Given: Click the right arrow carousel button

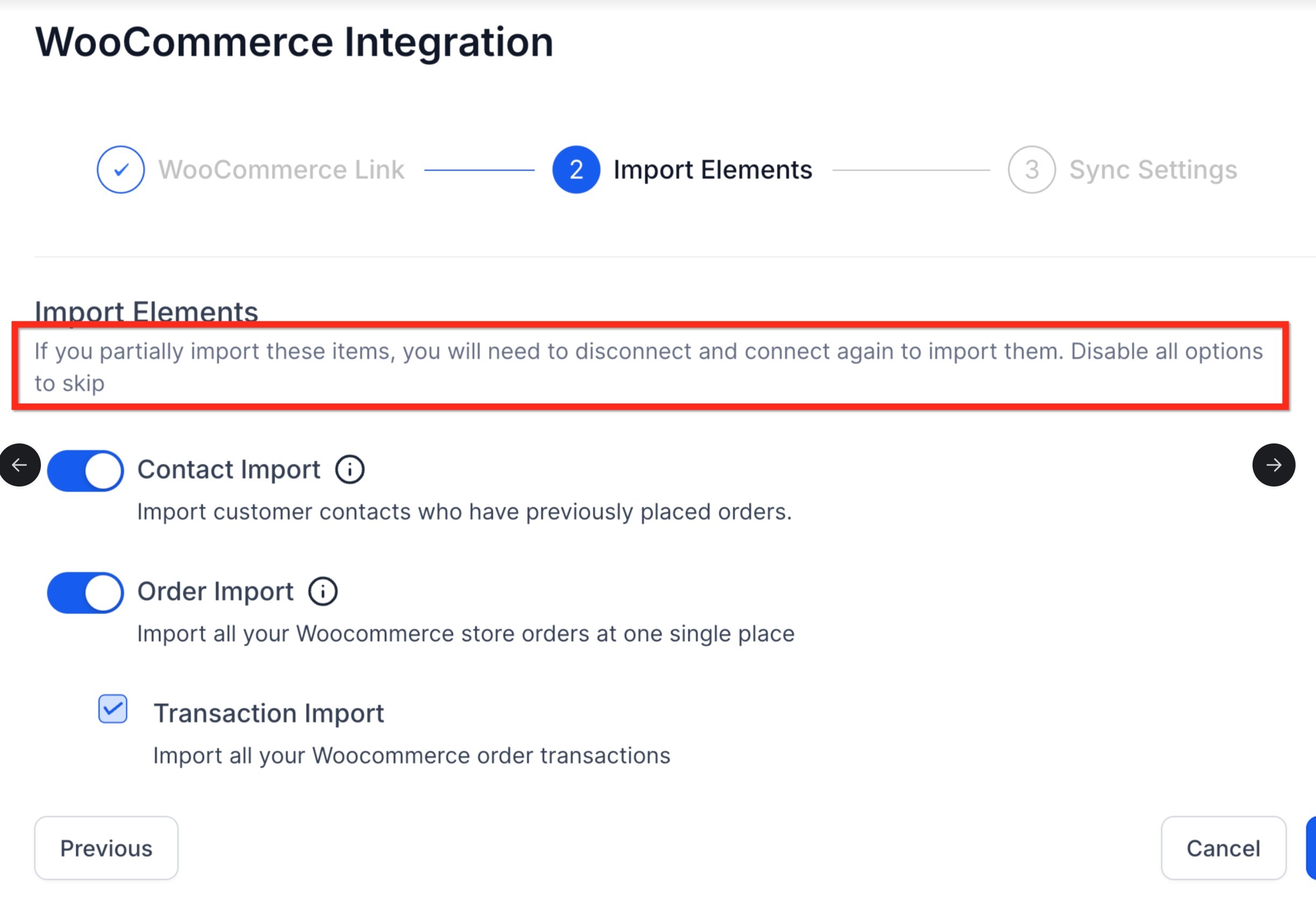Looking at the screenshot, I should click(x=1273, y=465).
